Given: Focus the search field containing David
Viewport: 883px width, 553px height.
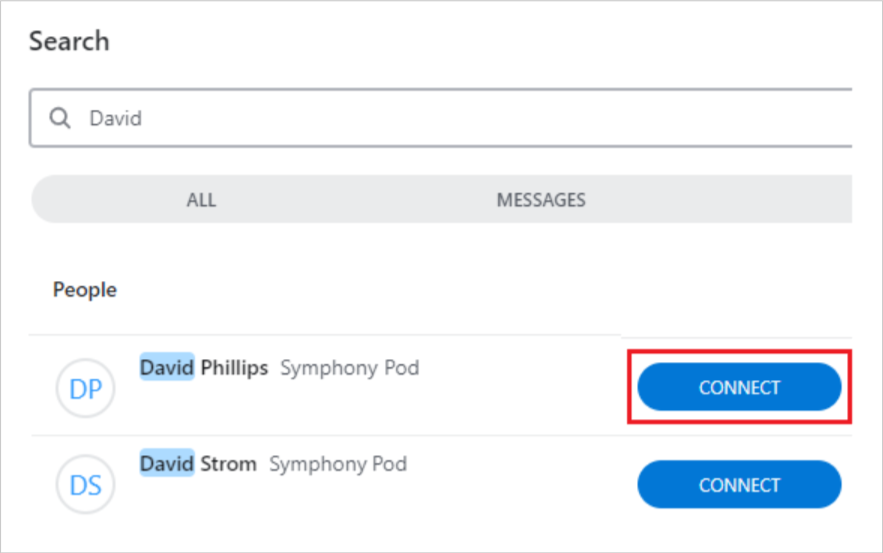Looking at the screenshot, I should (441, 118).
